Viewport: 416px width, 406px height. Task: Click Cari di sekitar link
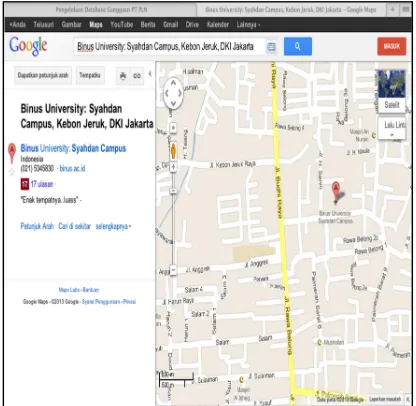point(75,226)
